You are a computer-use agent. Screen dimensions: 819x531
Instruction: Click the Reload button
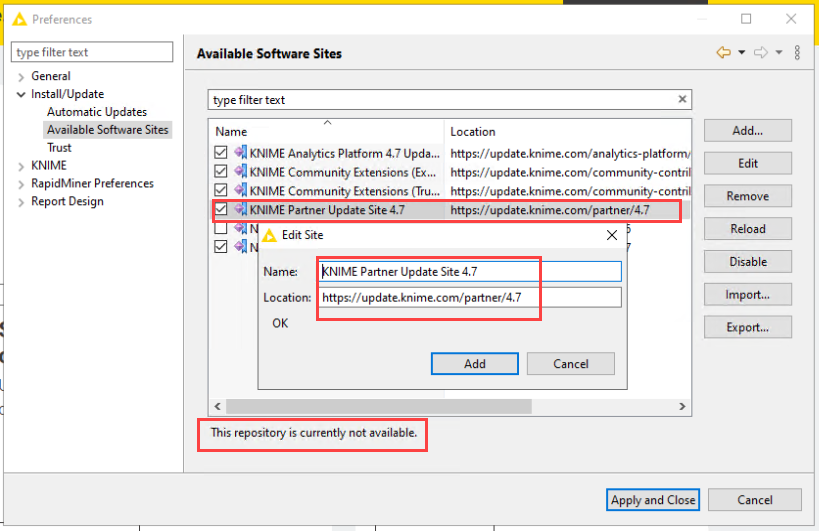pos(747,229)
